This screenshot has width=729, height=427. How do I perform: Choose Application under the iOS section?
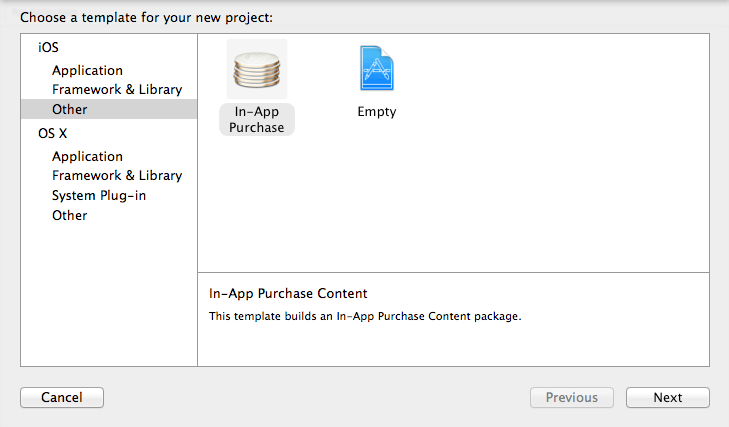coord(87,71)
